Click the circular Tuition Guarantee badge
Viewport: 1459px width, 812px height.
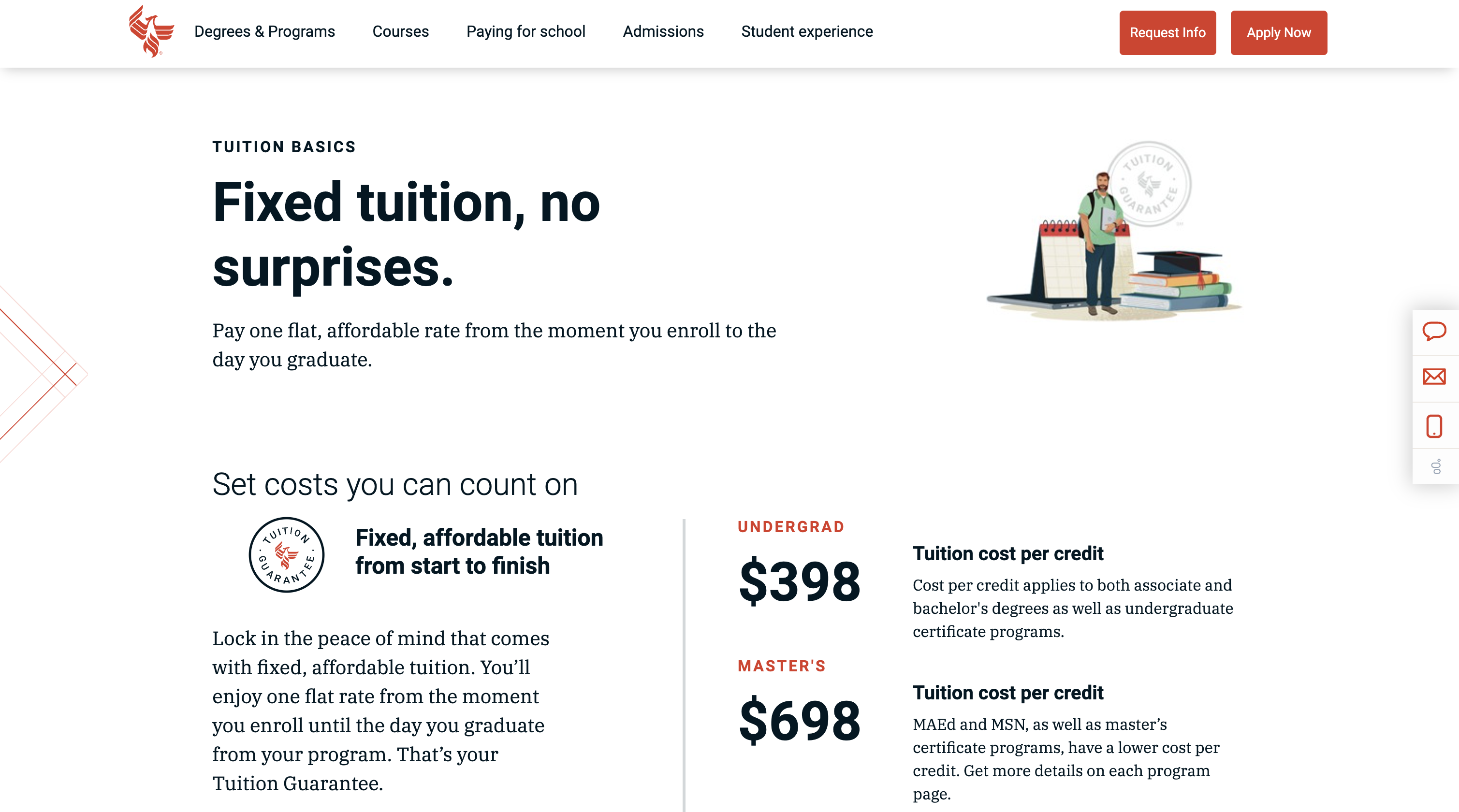coord(287,555)
